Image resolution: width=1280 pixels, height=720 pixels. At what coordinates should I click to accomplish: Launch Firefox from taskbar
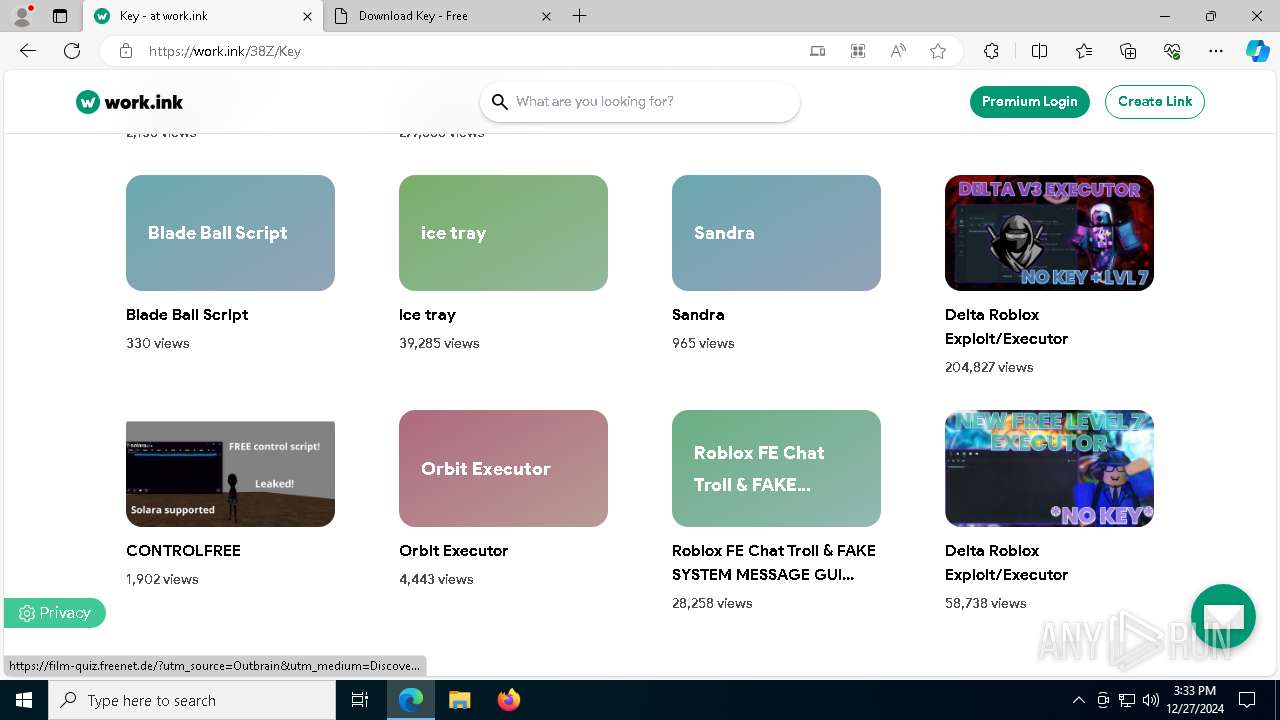pyautogui.click(x=508, y=700)
